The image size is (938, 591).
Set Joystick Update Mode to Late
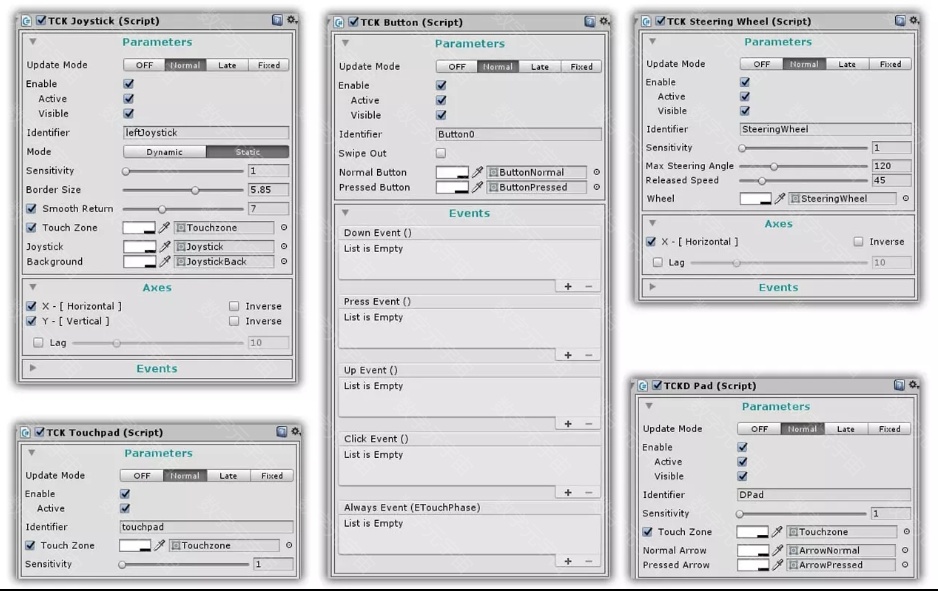(227, 65)
